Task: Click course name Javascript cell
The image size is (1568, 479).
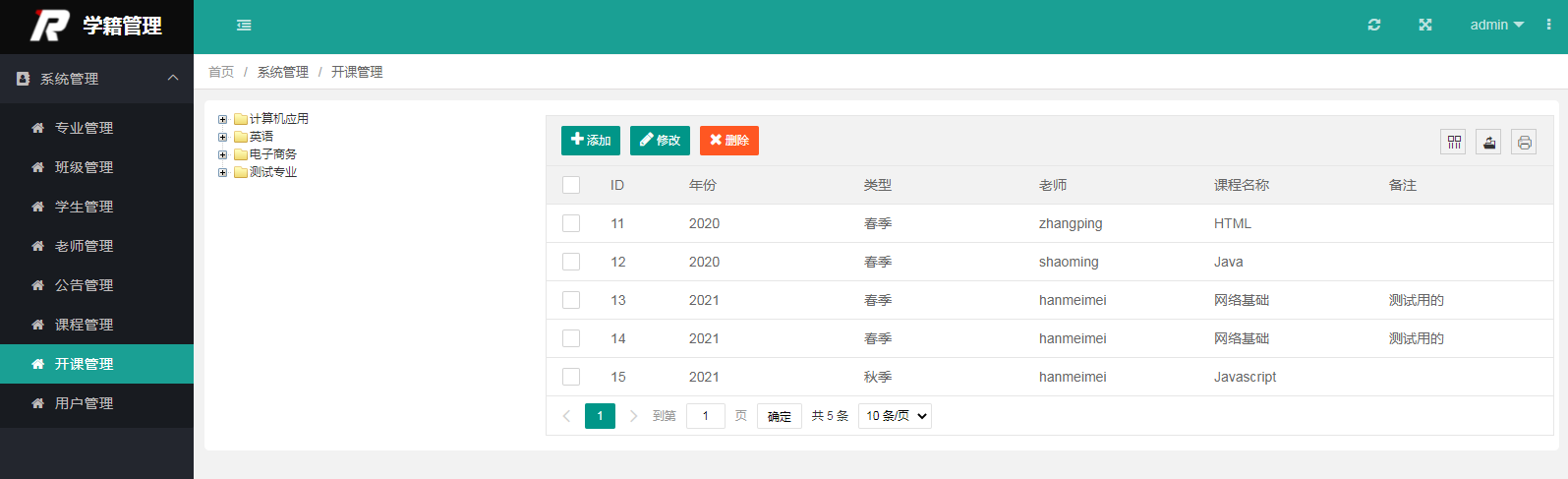Action: (1246, 377)
